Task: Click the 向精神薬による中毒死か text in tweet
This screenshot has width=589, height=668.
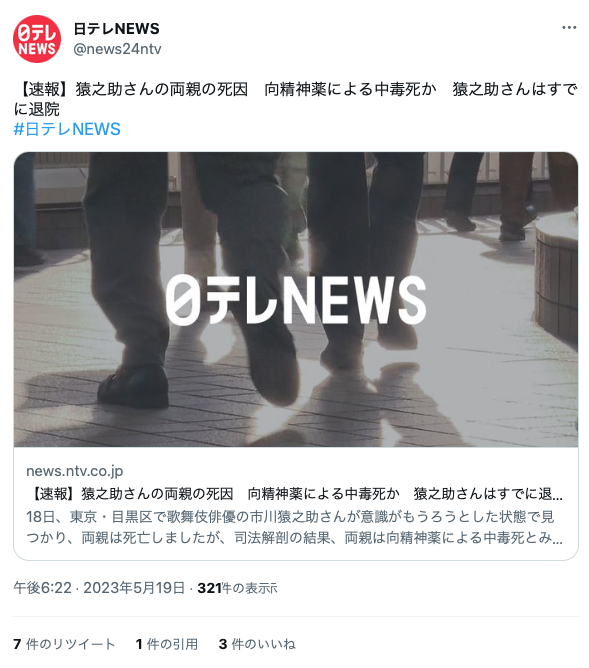Action: pyautogui.click(x=350, y=89)
